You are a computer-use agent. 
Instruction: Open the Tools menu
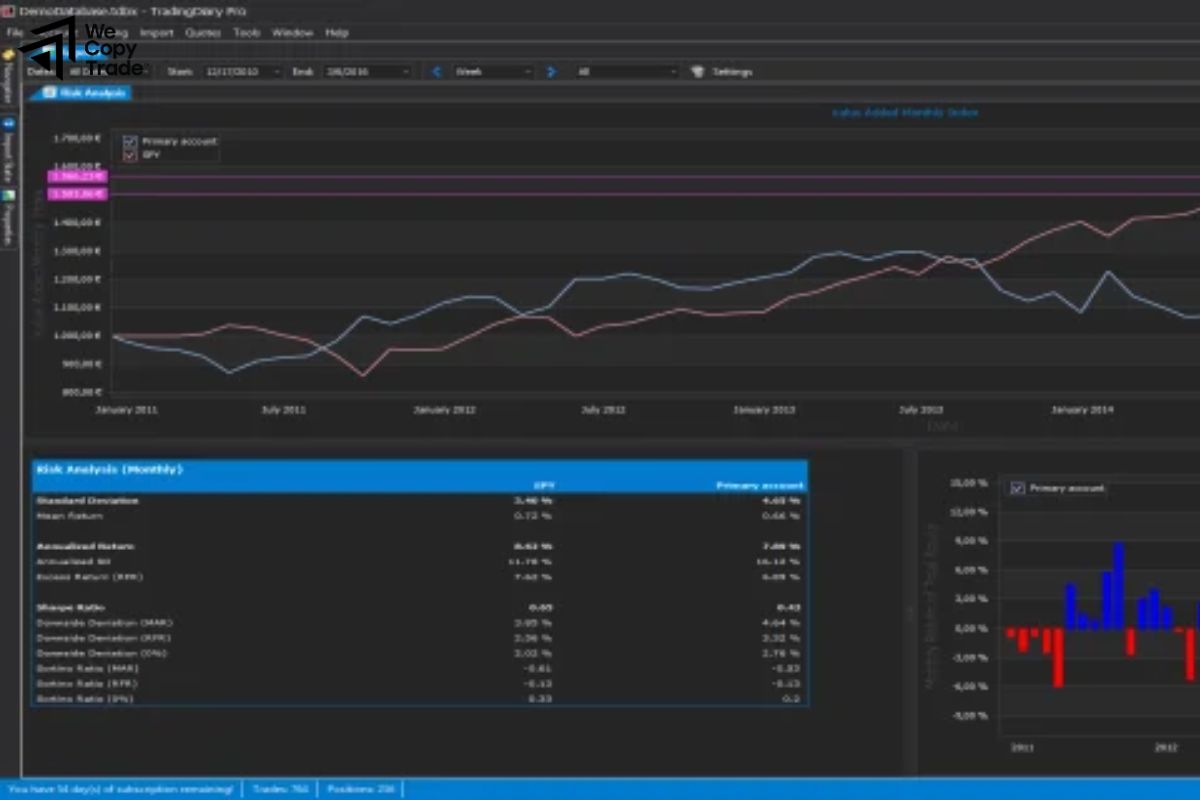click(x=245, y=32)
